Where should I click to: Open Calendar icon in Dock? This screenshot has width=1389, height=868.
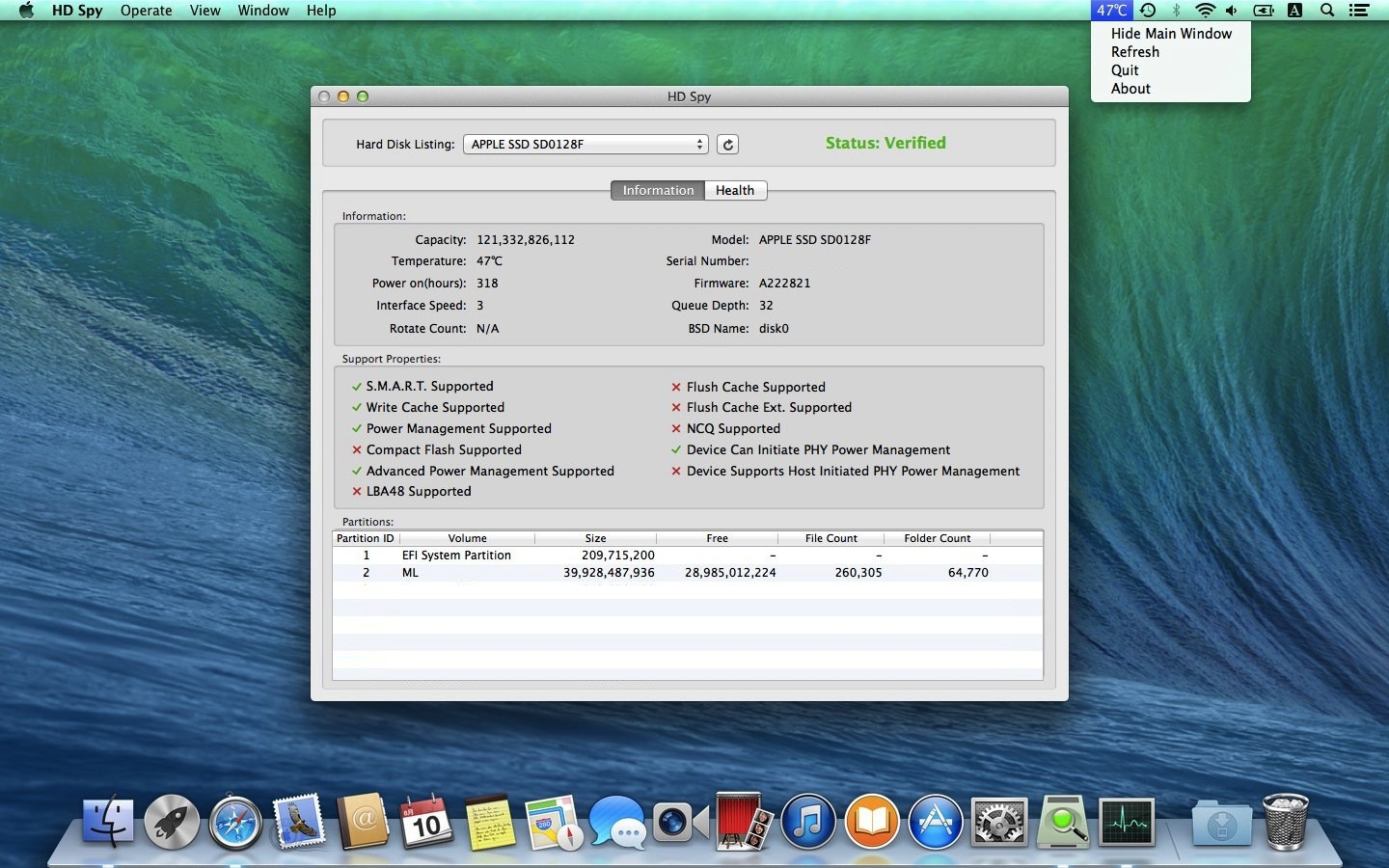coord(425,824)
